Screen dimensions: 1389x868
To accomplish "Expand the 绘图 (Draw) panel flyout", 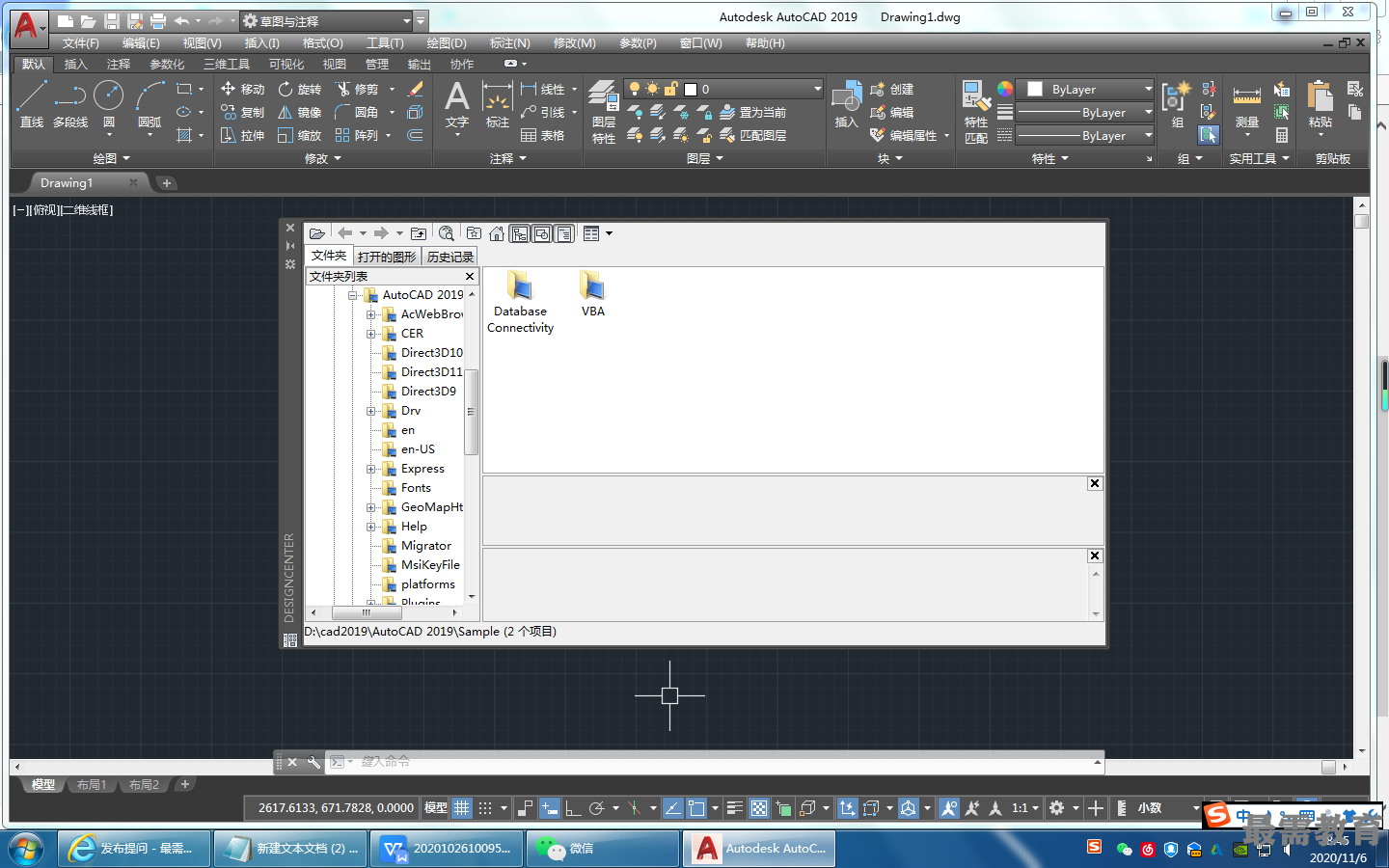I will (x=111, y=158).
